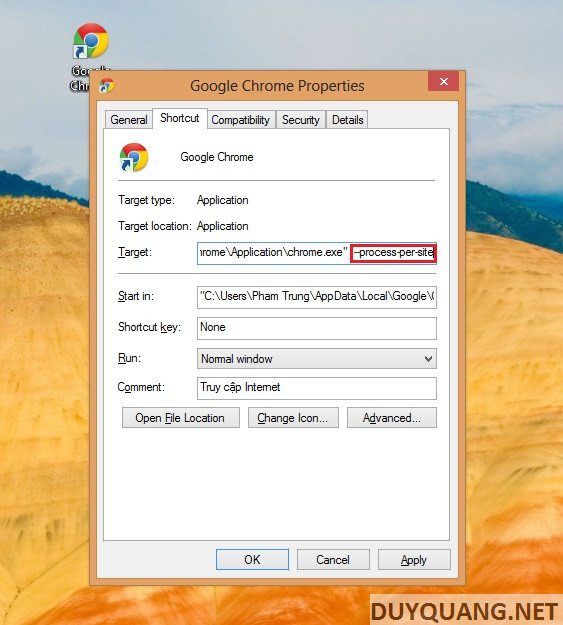Click the Google Chrome desktop shortcut icon

pos(91,42)
